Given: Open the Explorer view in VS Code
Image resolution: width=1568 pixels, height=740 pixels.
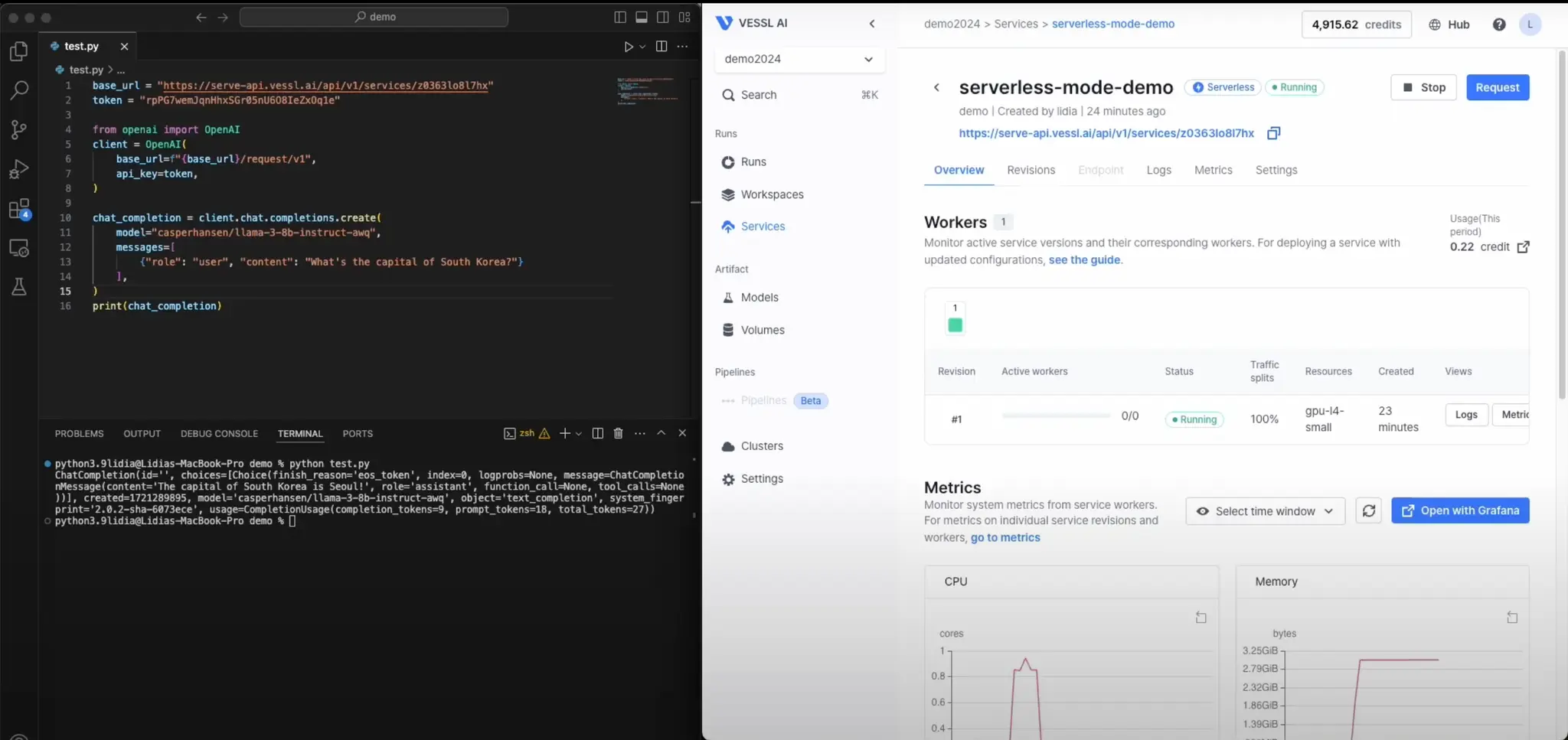Looking at the screenshot, I should (19, 51).
